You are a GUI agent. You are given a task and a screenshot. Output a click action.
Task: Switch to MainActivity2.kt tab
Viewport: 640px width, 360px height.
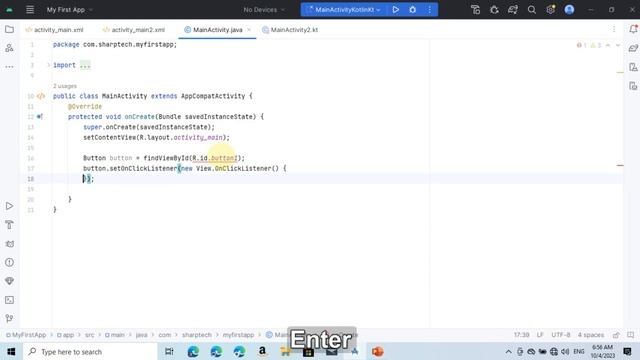[290, 30]
